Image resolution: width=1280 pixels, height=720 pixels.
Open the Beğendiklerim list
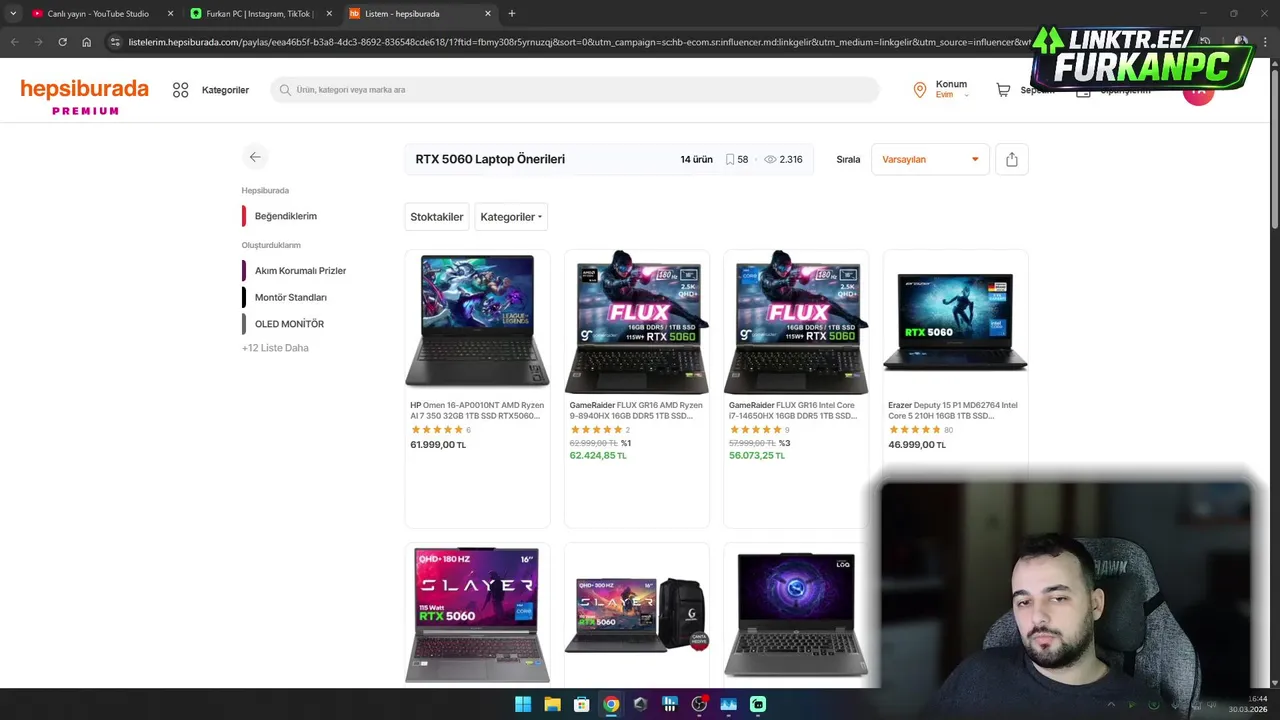point(286,216)
